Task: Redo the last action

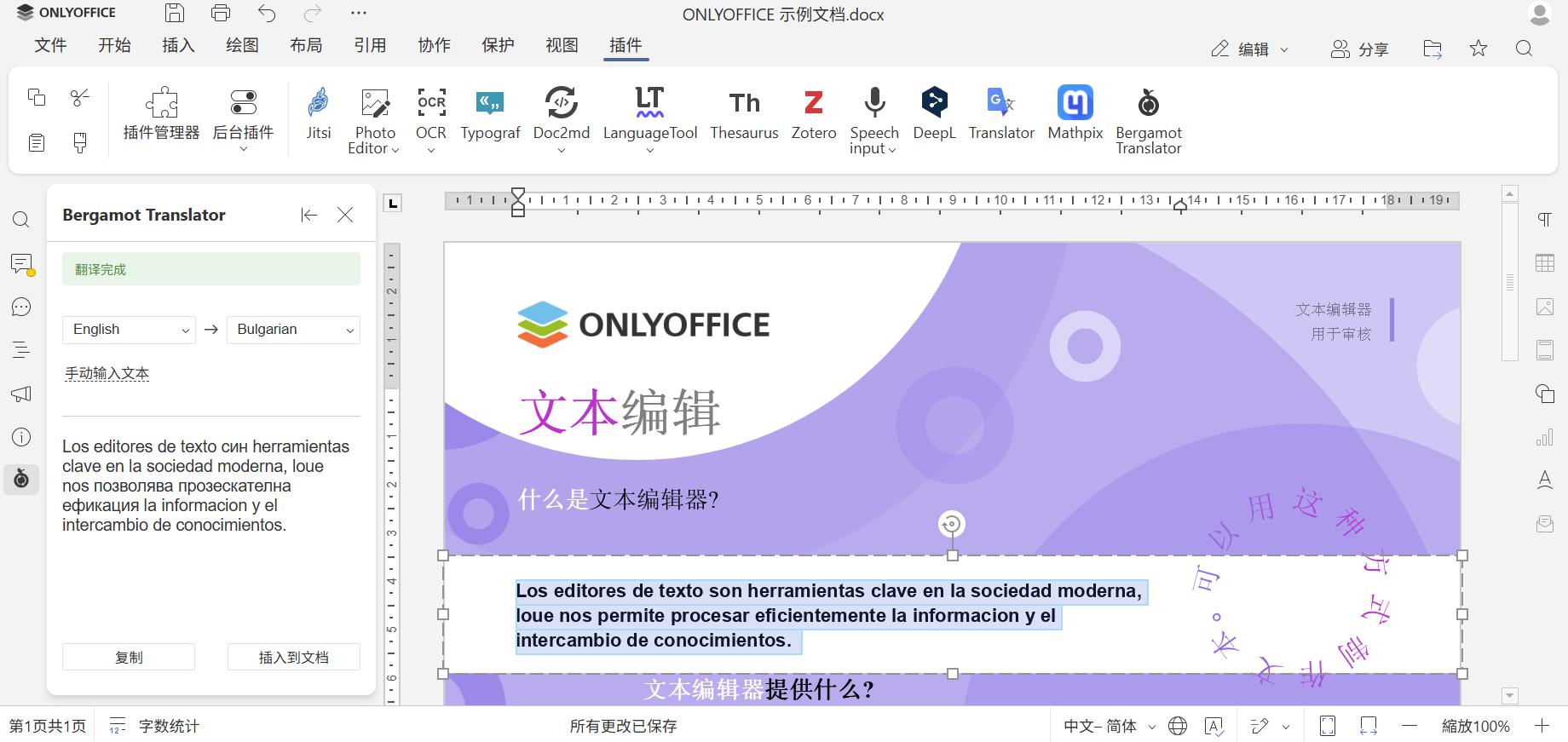Action: pyautogui.click(x=313, y=13)
